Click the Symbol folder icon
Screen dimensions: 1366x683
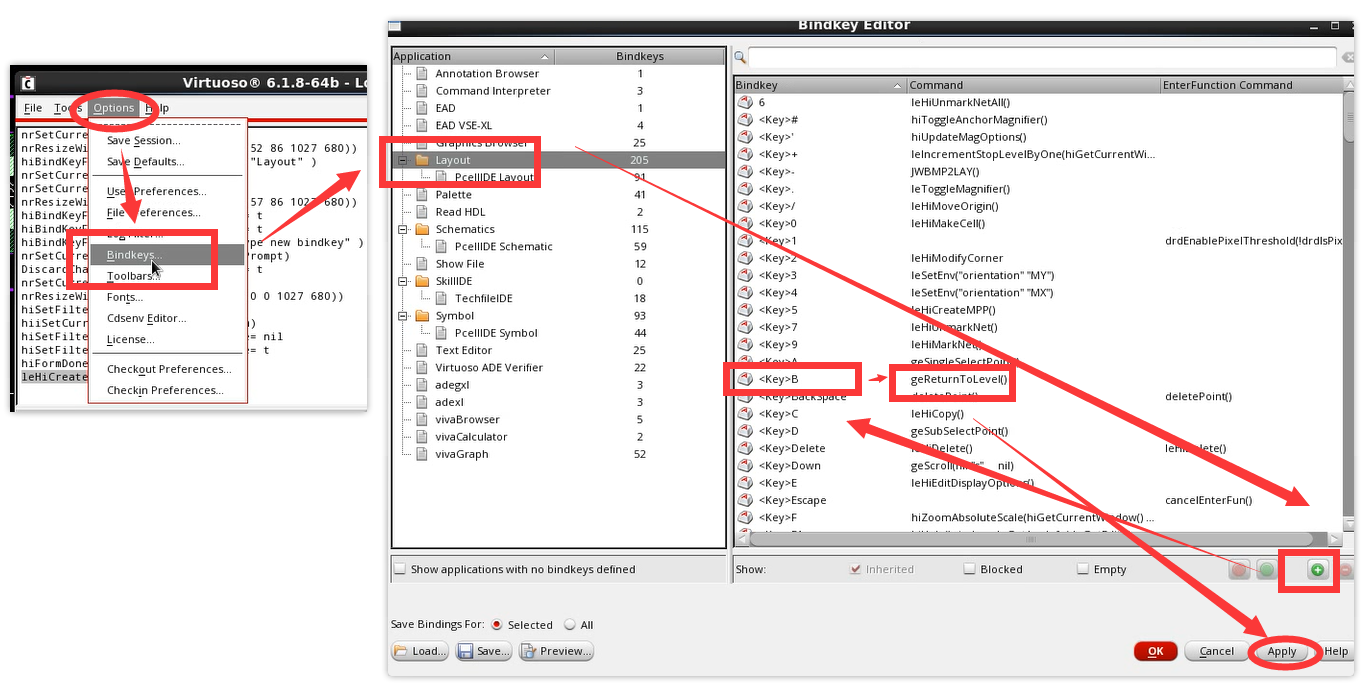422,316
